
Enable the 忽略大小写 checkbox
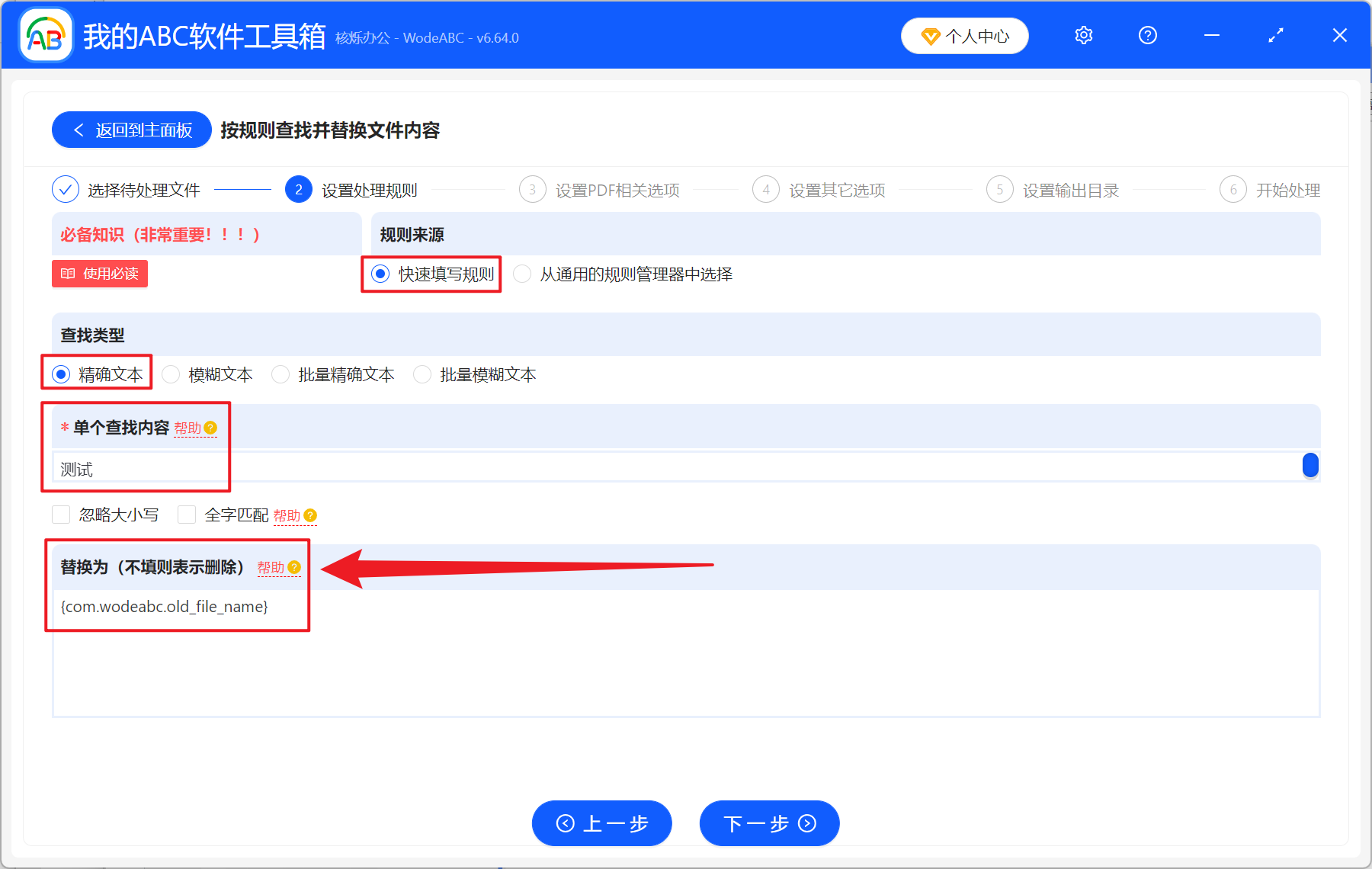tap(61, 515)
